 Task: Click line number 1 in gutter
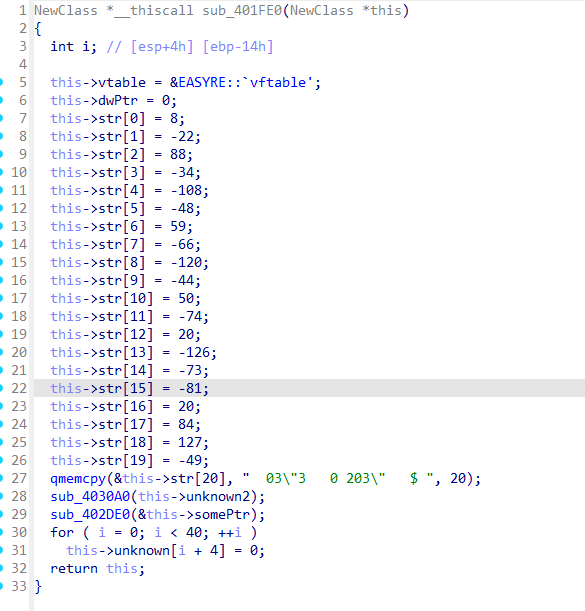pos(23,11)
